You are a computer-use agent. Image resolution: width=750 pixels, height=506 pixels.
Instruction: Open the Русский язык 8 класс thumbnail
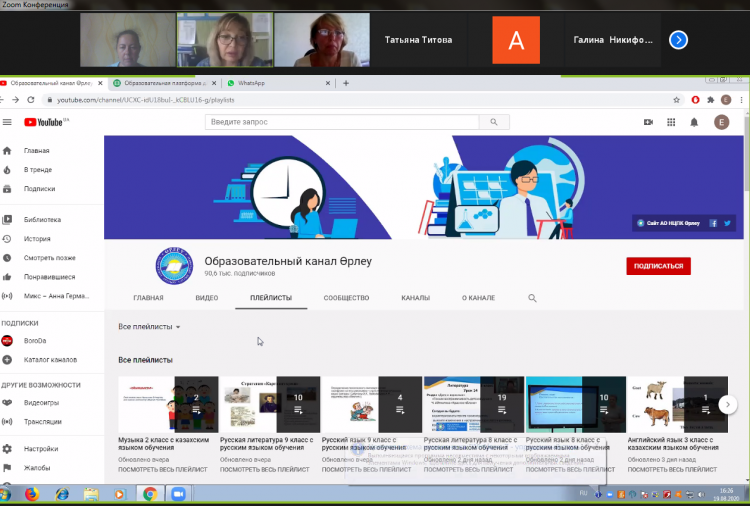tap(576, 405)
